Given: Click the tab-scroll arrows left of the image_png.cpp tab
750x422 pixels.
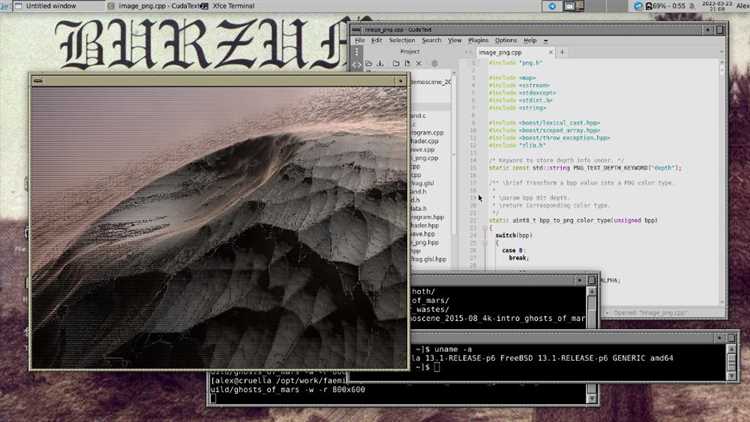Looking at the screenshot, I should 469,52.
